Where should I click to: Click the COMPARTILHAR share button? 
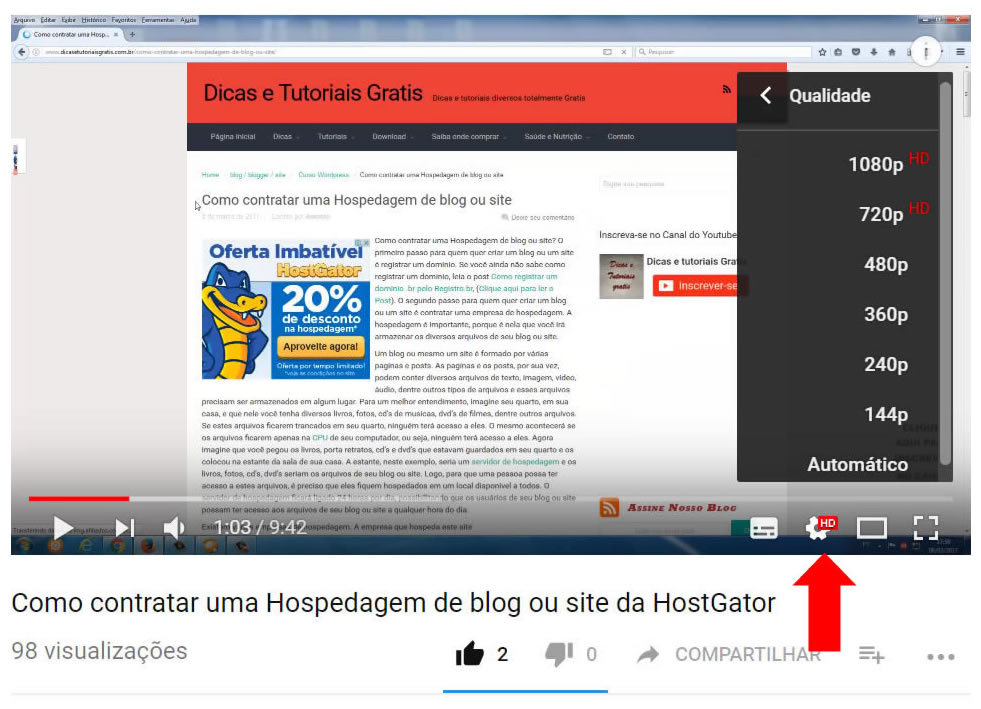tap(729, 655)
